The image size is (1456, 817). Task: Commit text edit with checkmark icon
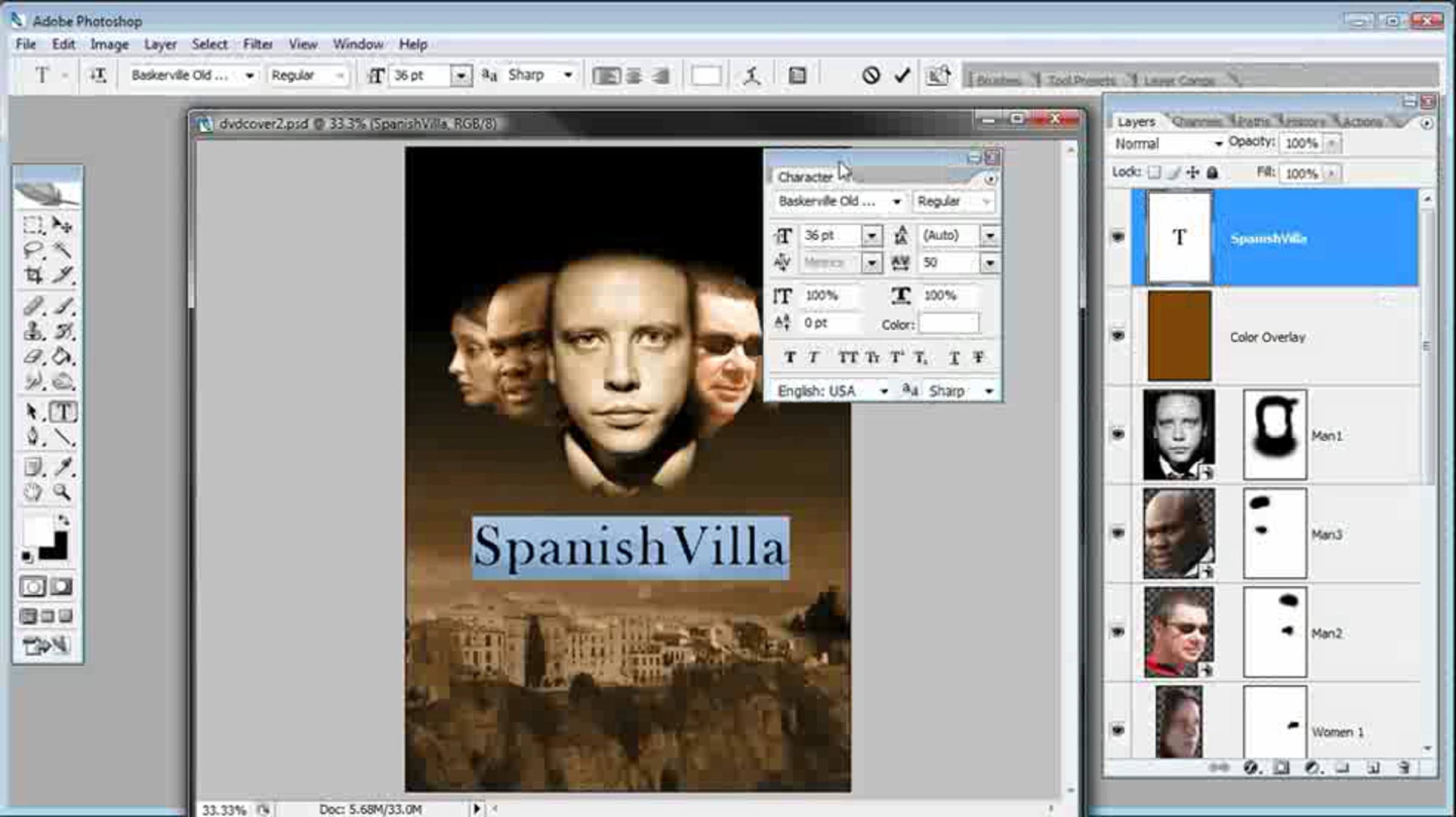(x=902, y=76)
